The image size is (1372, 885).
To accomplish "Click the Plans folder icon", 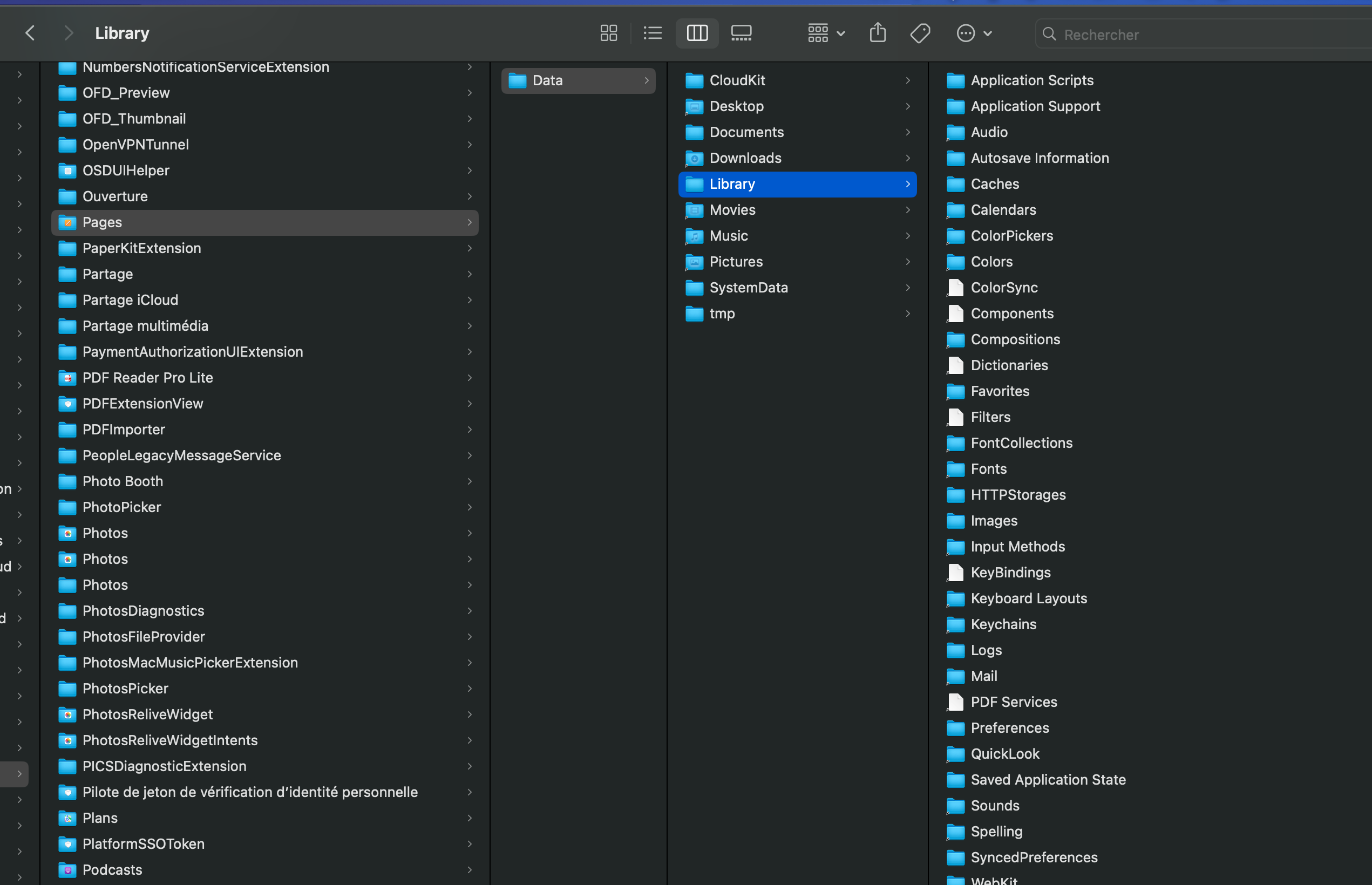I will 67,818.
